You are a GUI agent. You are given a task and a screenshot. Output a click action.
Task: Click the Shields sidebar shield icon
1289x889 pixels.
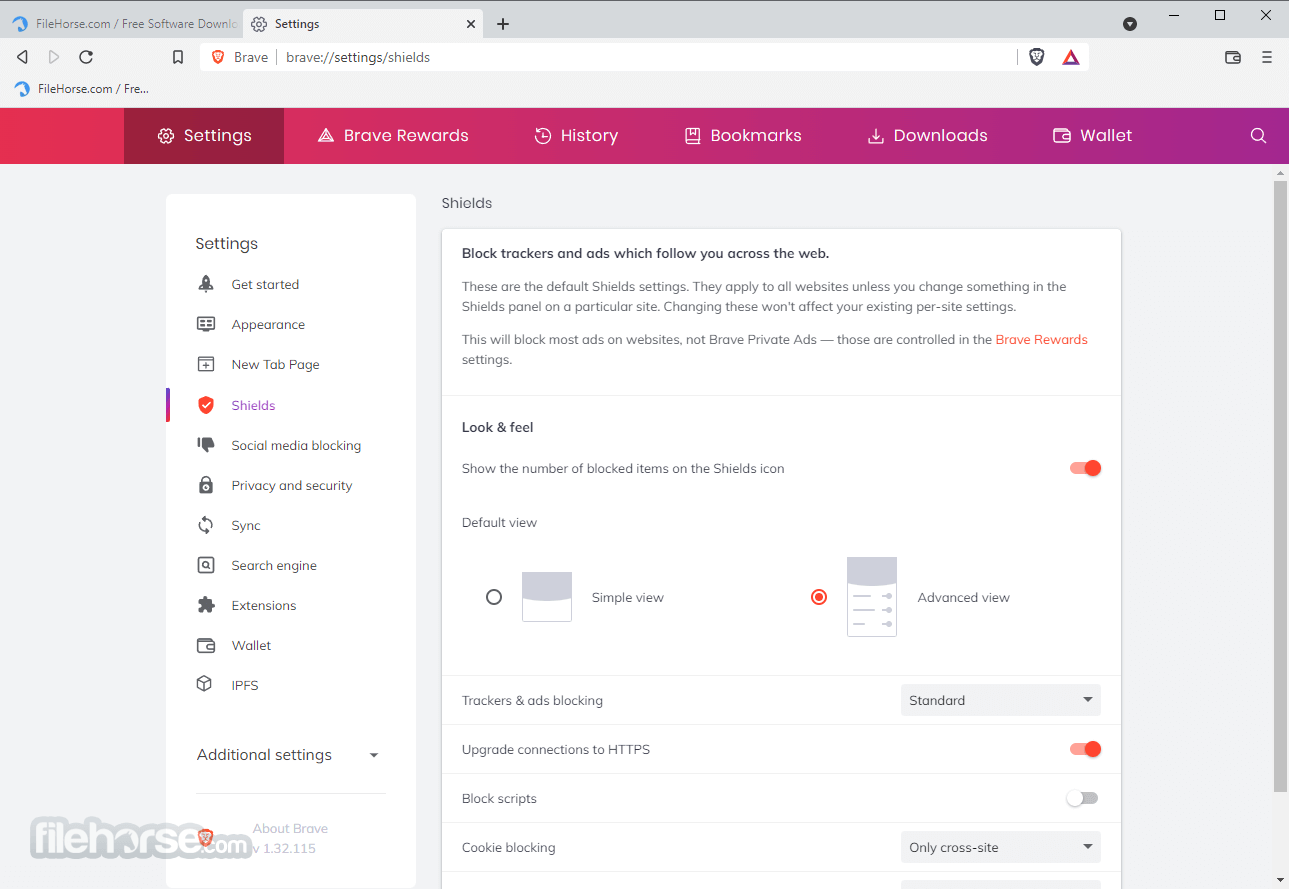click(x=206, y=405)
